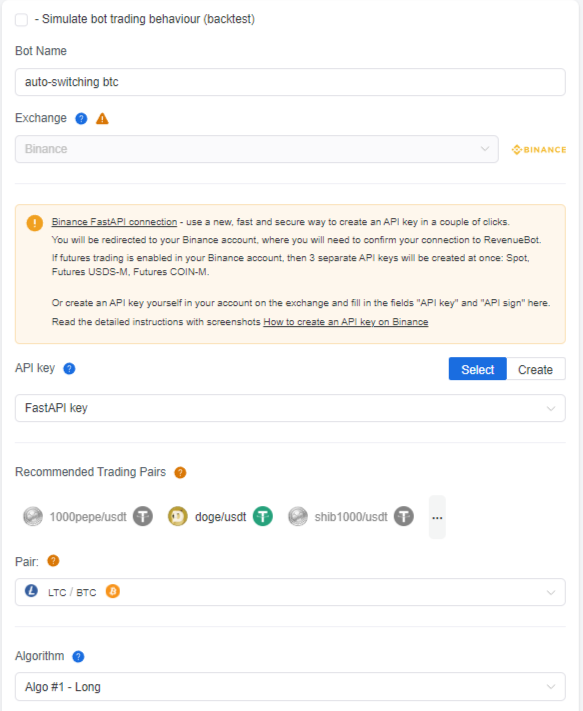Click the API key help icon
The width and height of the screenshot is (583, 711).
point(69,369)
